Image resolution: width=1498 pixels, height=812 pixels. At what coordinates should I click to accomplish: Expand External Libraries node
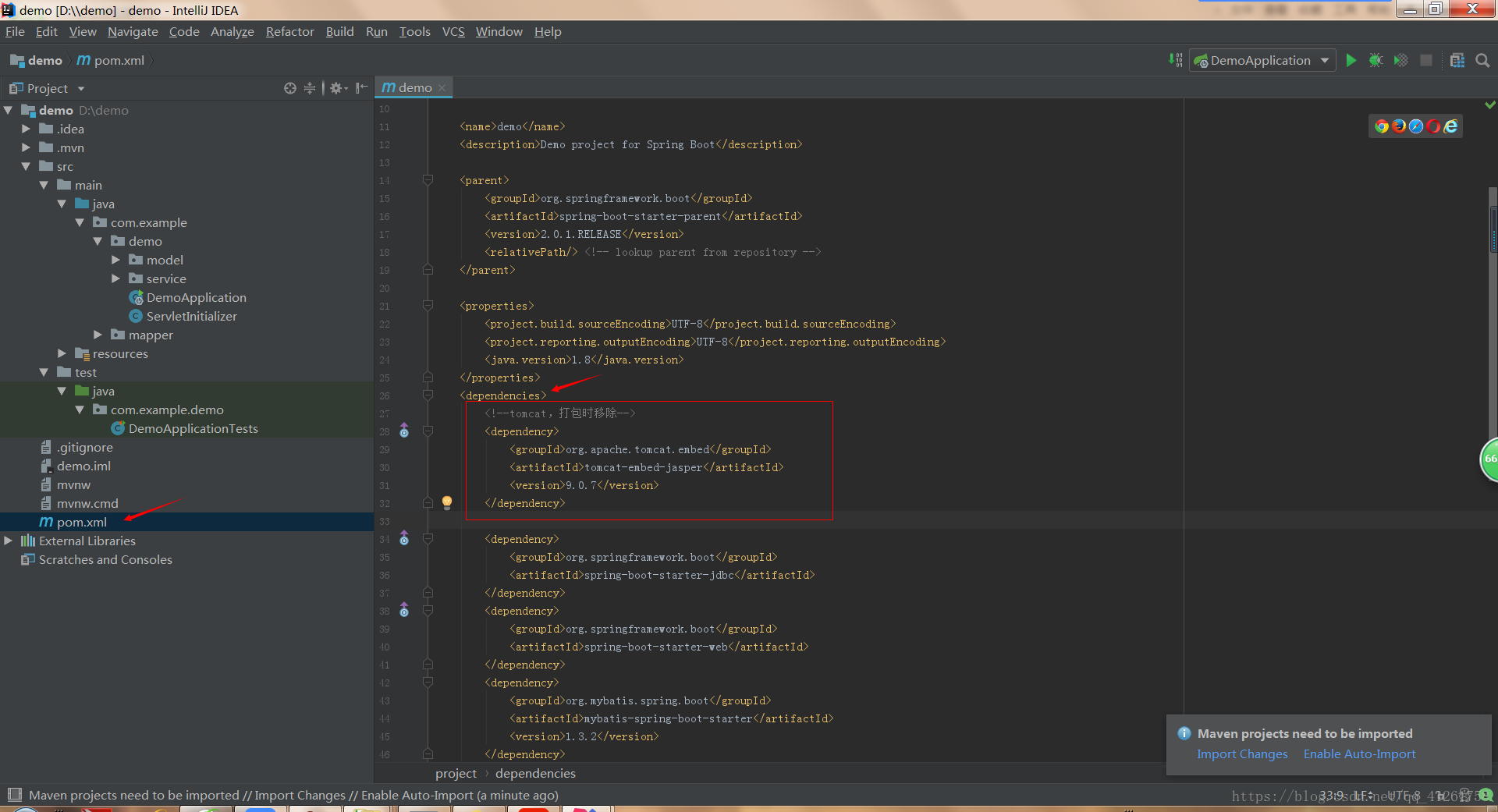(x=8, y=541)
